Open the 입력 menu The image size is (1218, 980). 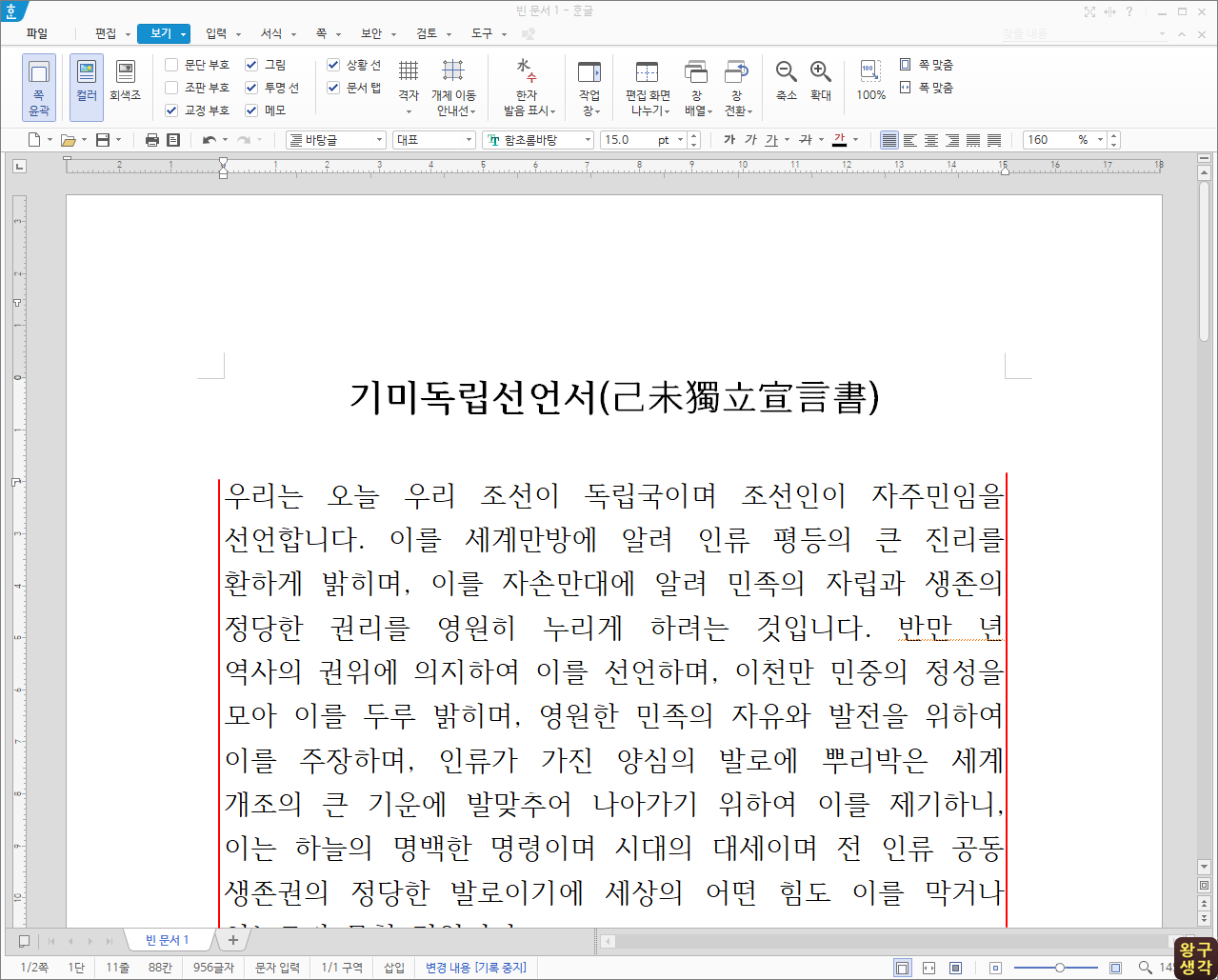[x=216, y=33]
